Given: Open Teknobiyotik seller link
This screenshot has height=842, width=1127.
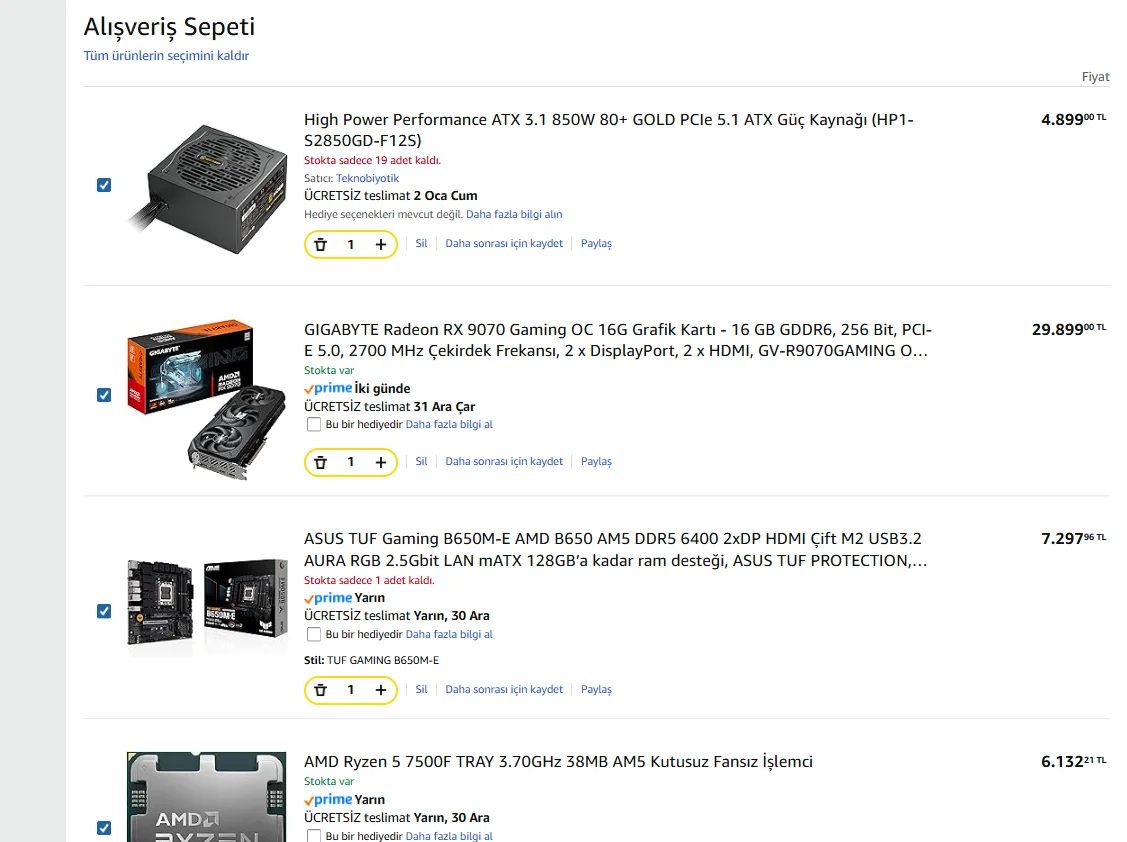Looking at the screenshot, I should 367,178.
